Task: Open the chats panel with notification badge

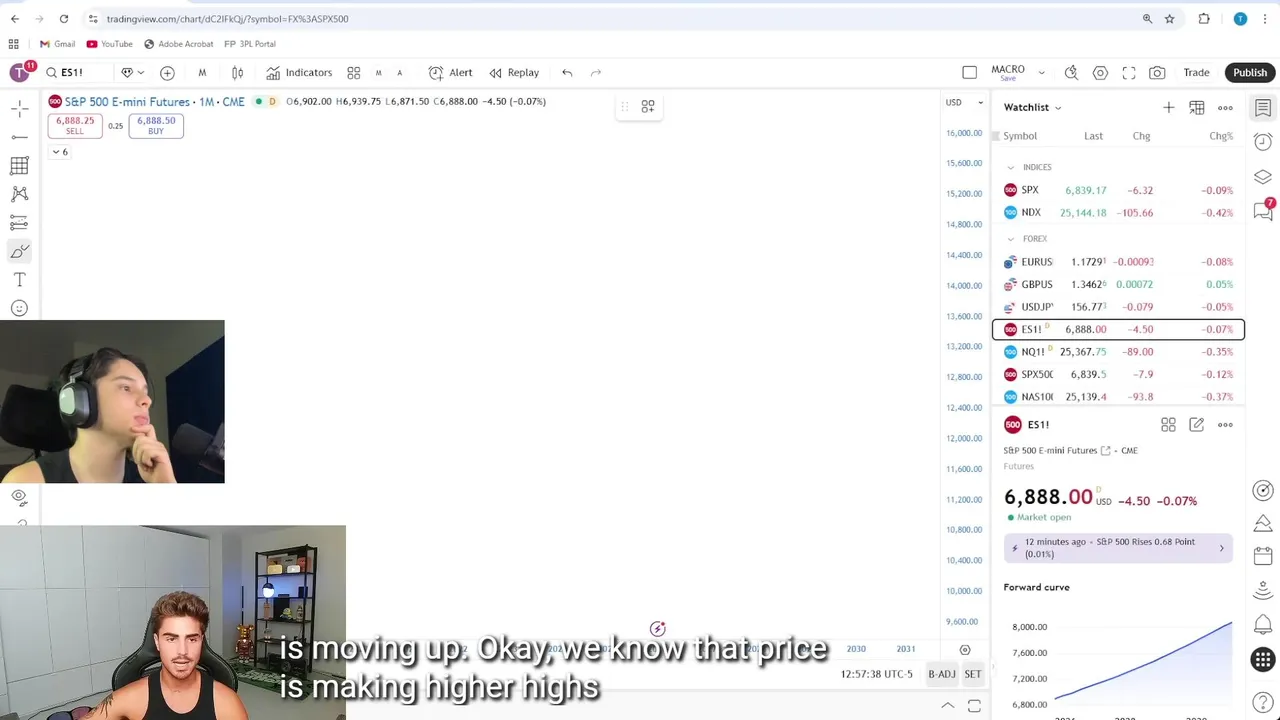Action: tap(1263, 210)
